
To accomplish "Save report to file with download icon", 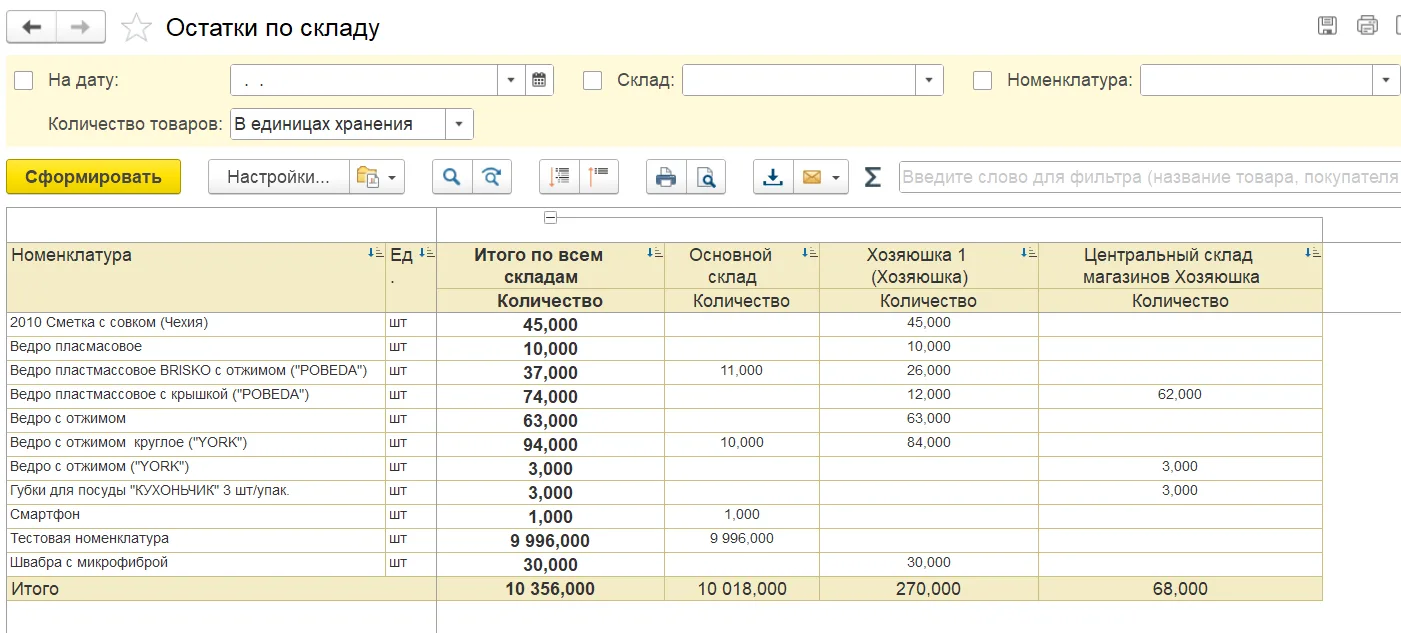I will pos(773,177).
